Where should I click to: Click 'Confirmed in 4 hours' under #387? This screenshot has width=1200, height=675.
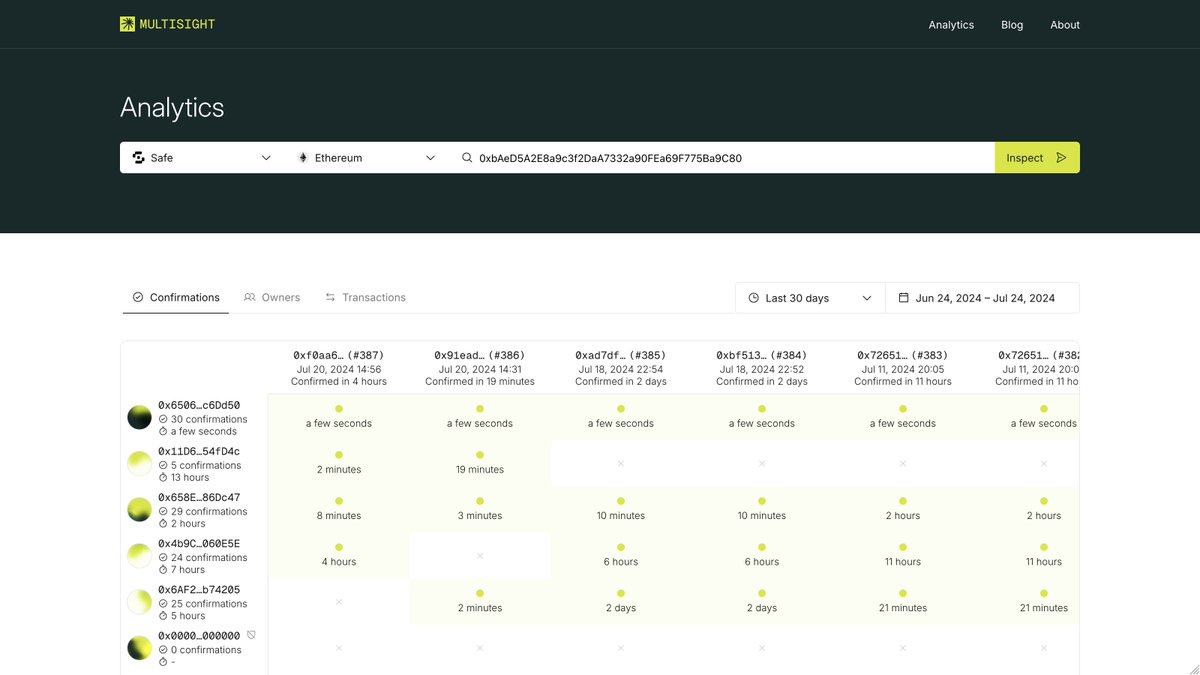[x=339, y=381]
